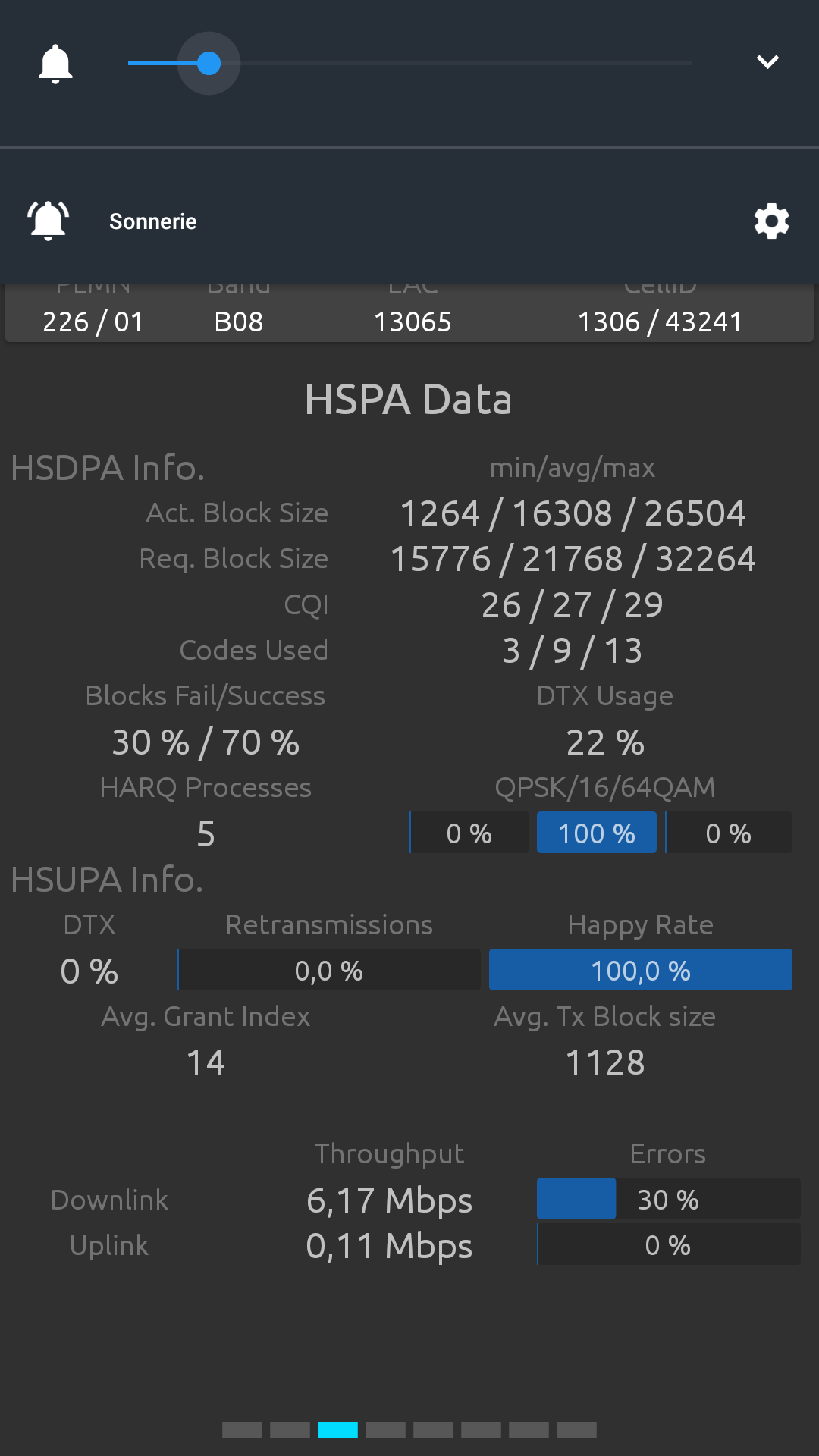Tap the Sonnerie label
The height and width of the screenshot is (1456, 819).
153,221
